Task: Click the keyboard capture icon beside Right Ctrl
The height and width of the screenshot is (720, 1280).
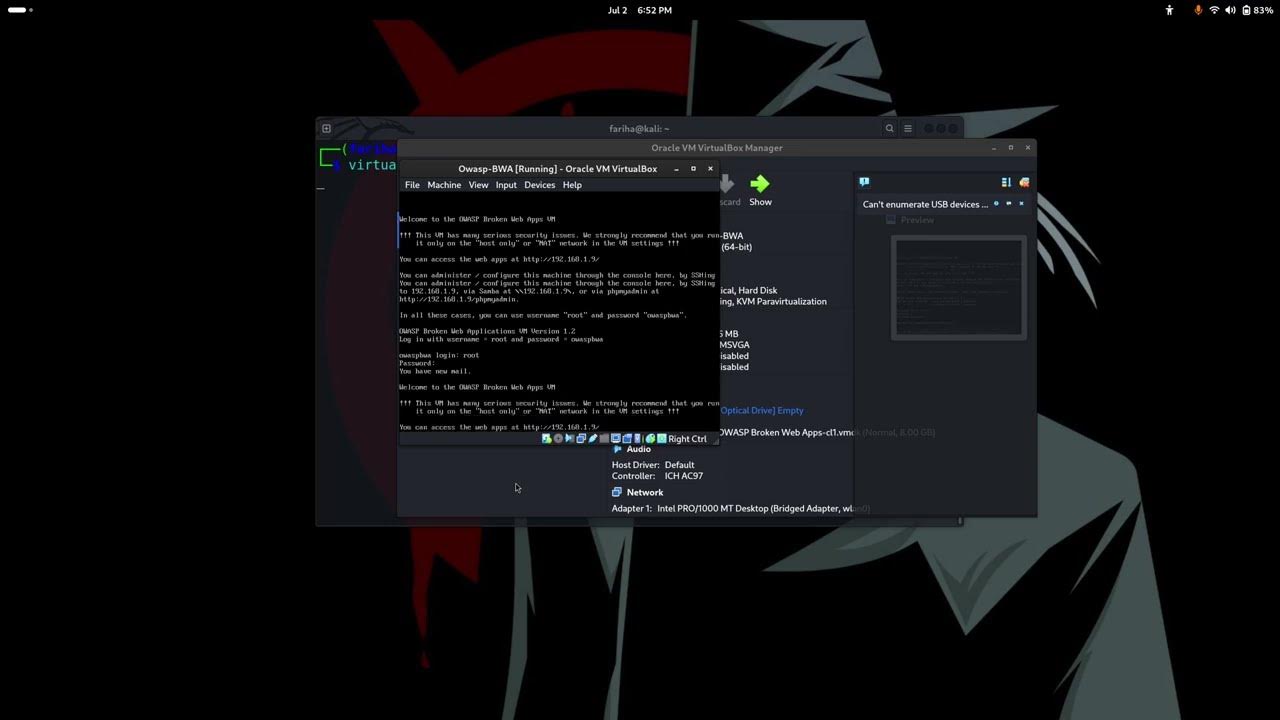Action: click(661, 438)
